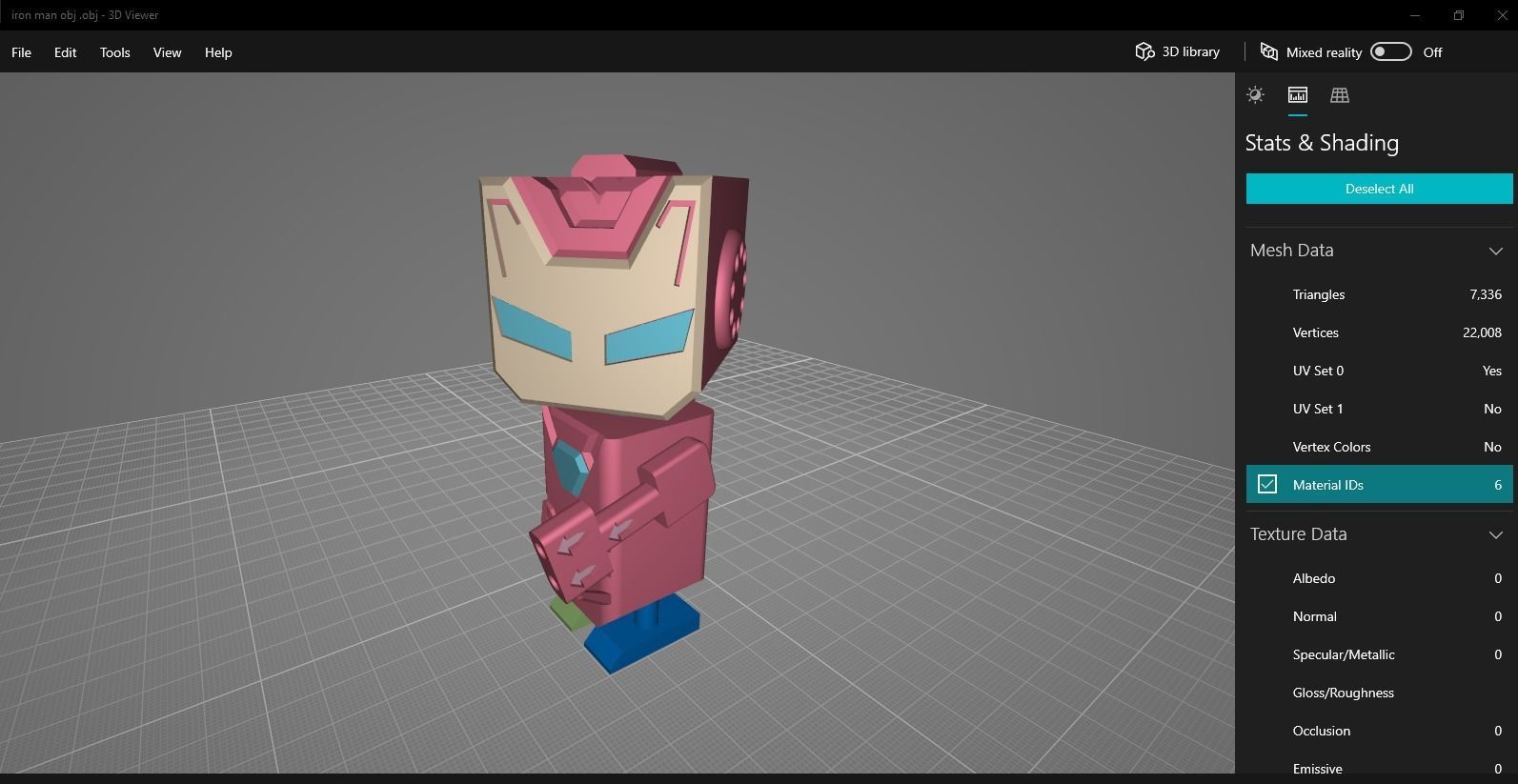Open the Grid & Views tab icon
This screenshot has width=1518, height=784.
[x=1339, y=94]
